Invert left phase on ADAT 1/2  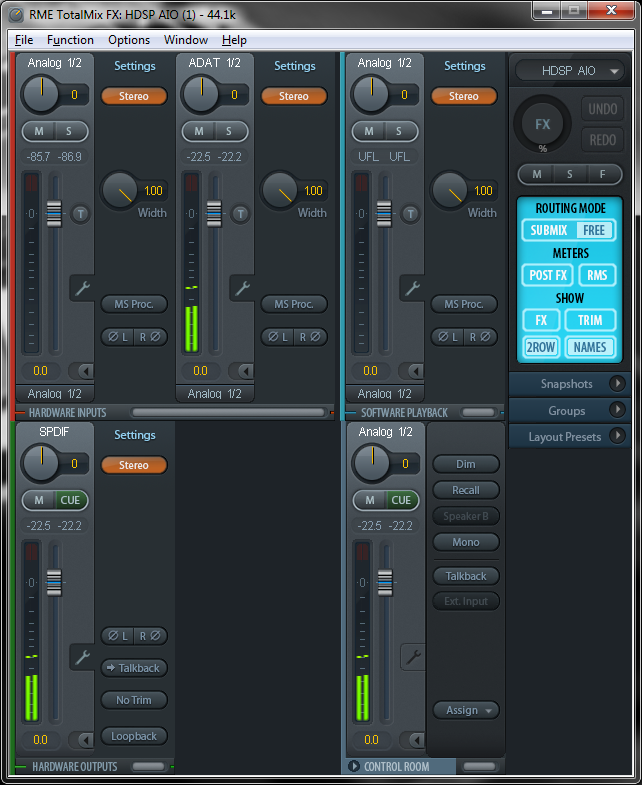coord(278,337)
